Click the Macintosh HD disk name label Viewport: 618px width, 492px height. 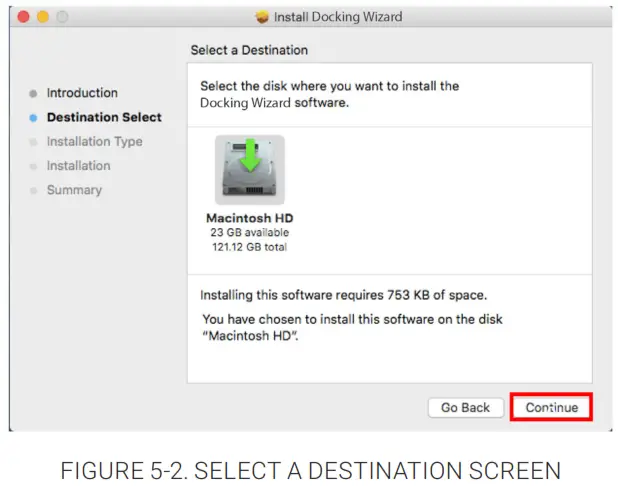[x=249, y=218]
